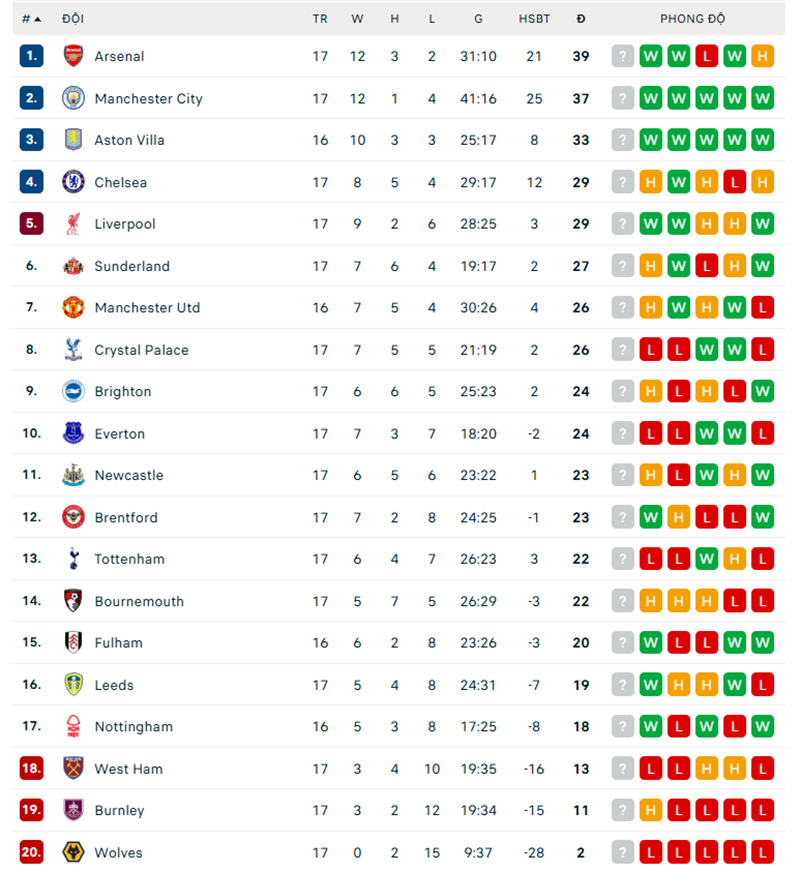Screen dimensions: 800x872
Task: Sort by the HSBT goal difference header
Action: click(x=534, y=19)
